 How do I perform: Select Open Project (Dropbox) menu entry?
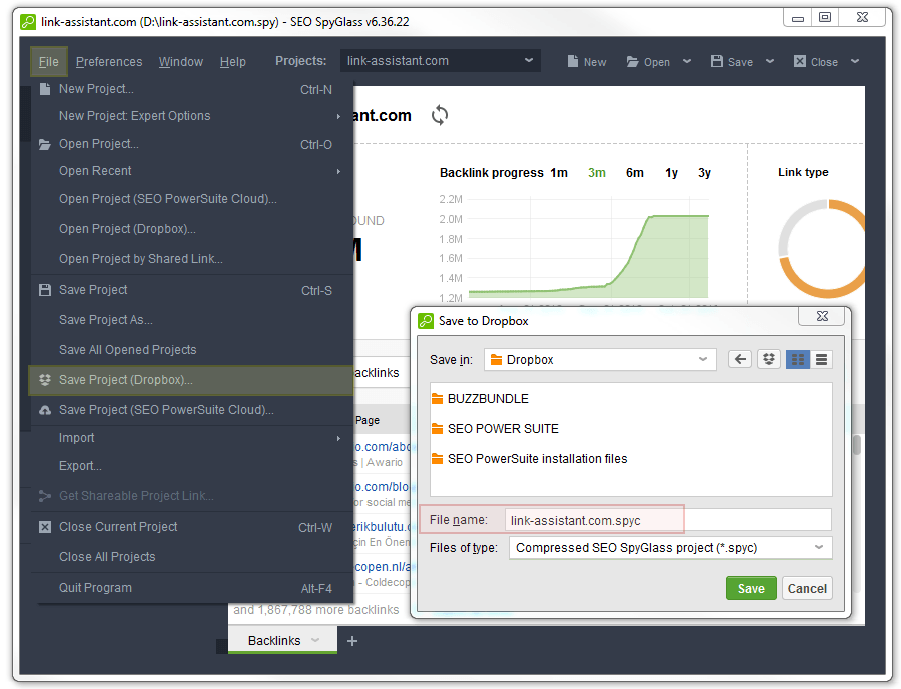[191, 229]
